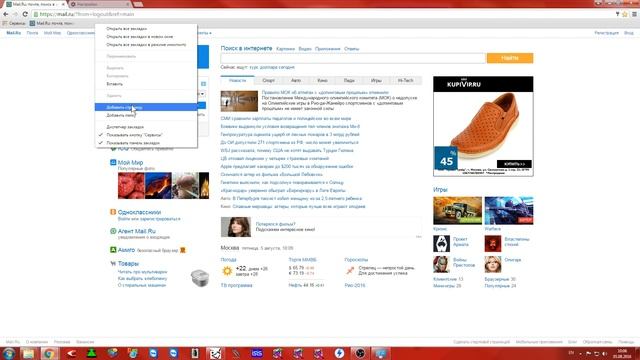Select Вставить in the context menu

146,84
